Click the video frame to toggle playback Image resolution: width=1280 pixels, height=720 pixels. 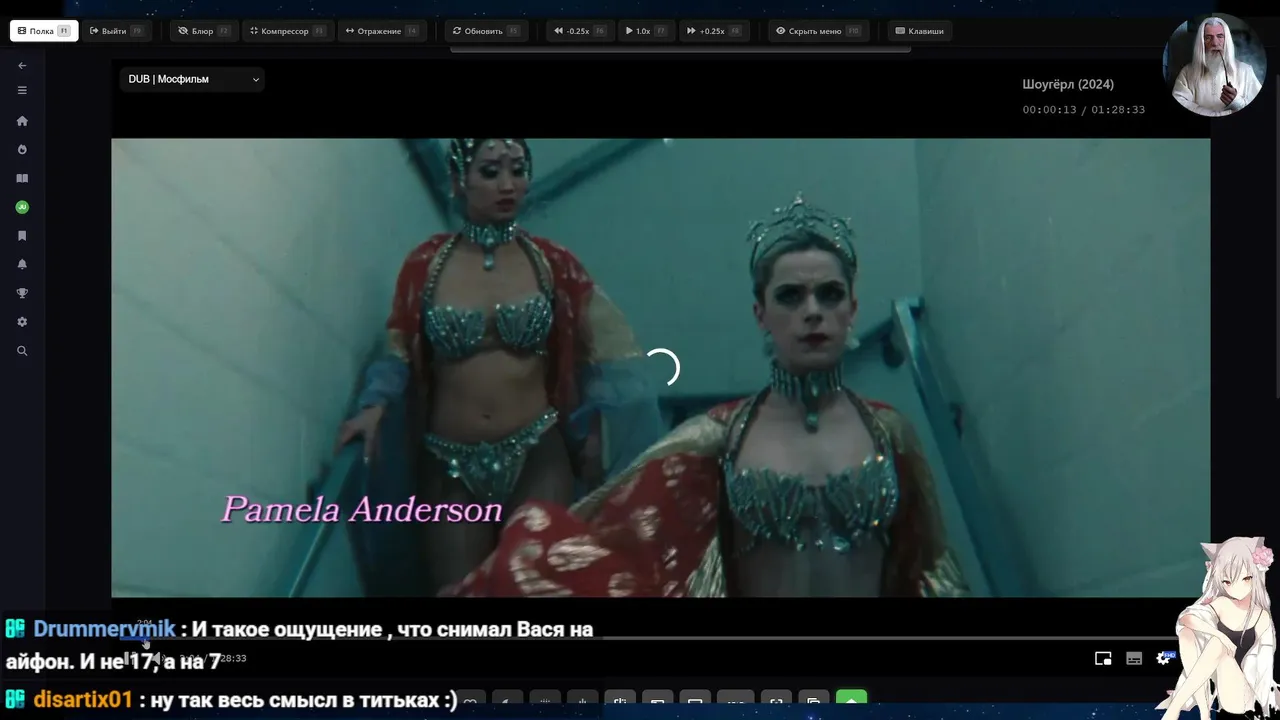tap(660, 367)
